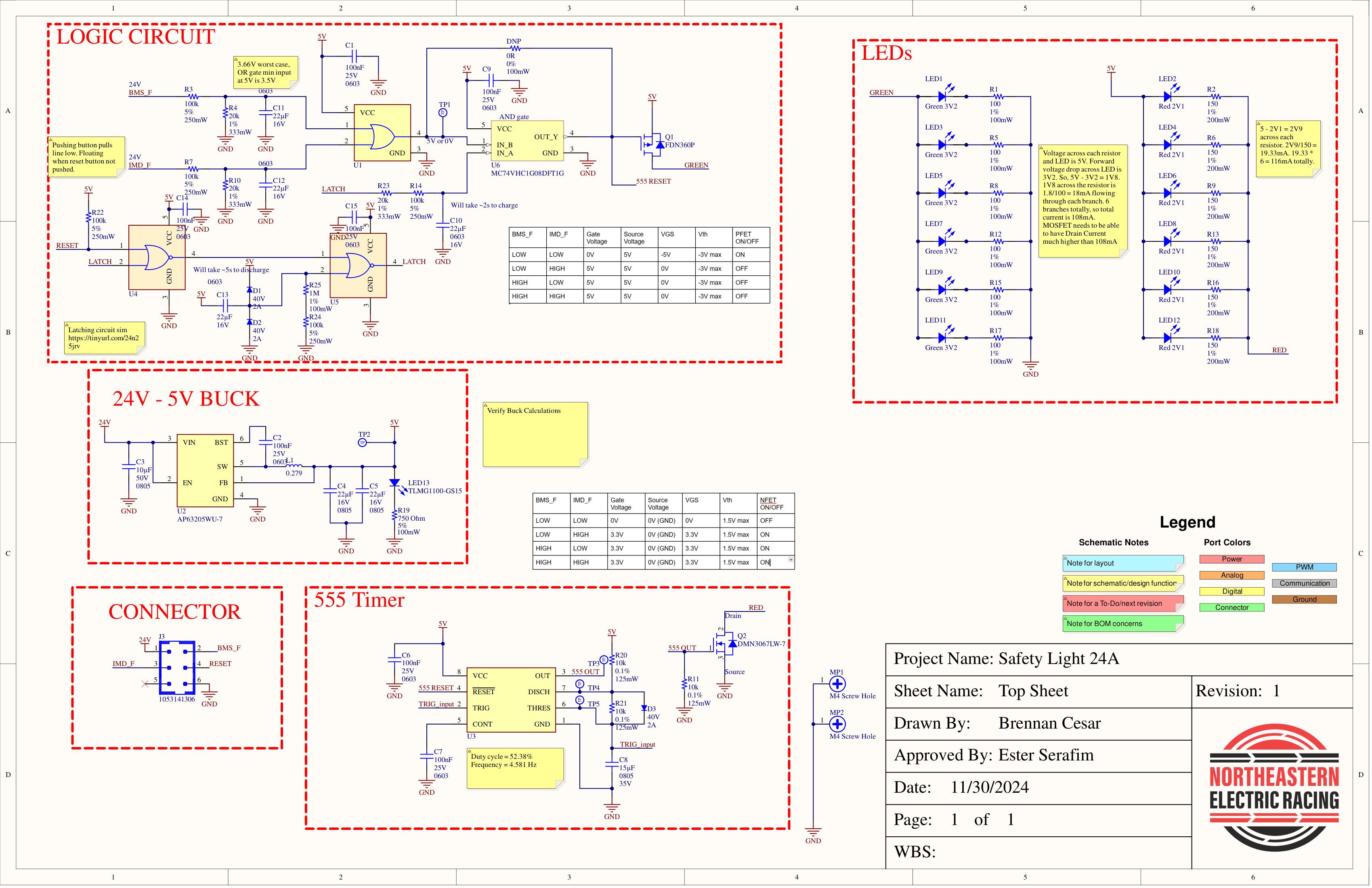Click the yellow Digital swatch in Legend
The image size is (1372, 888).
coord(1232,591)
